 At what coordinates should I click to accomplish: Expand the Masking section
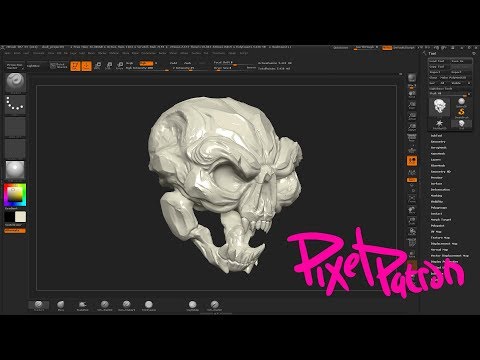(x=436, y=196)
